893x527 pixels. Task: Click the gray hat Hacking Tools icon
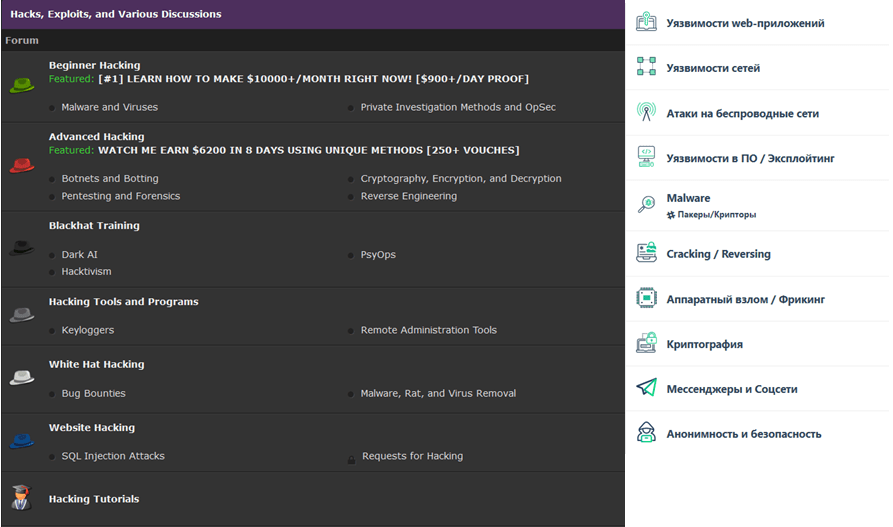pyautogui.click(x=22, y=315)
